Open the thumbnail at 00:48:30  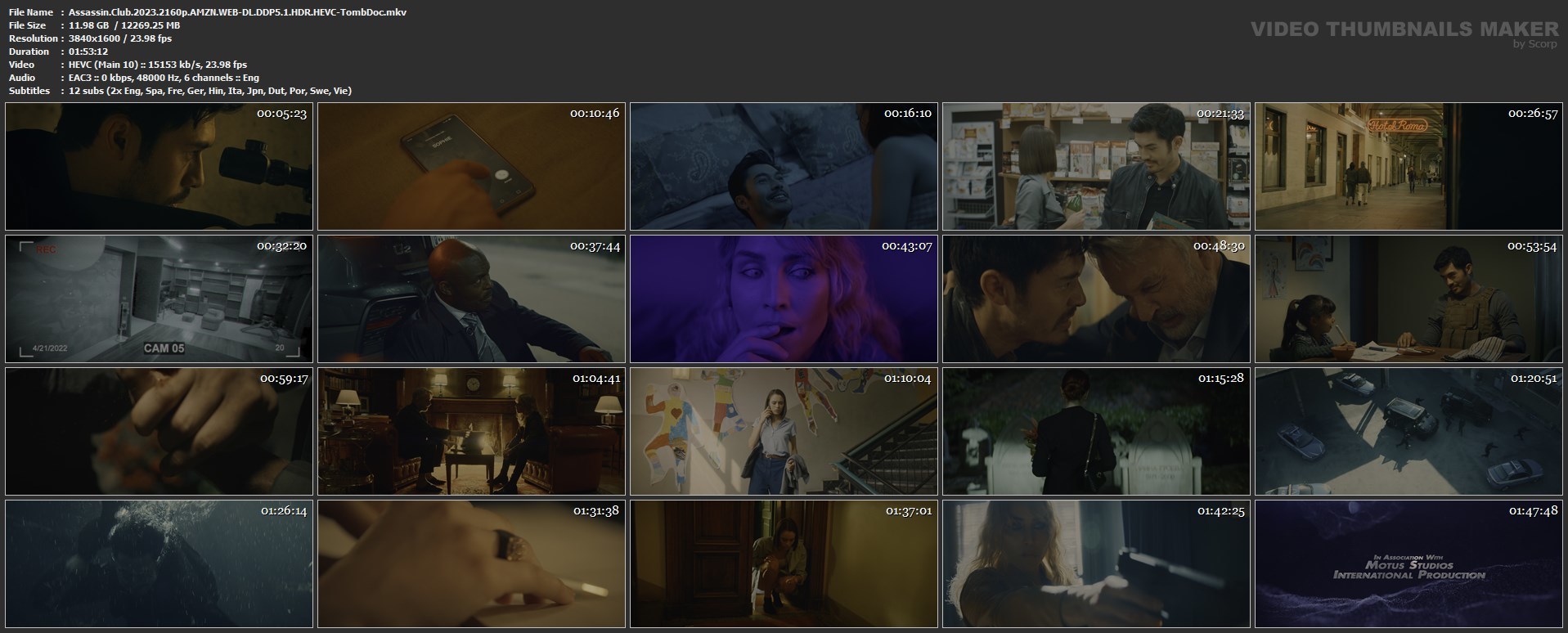[1096, 299]
